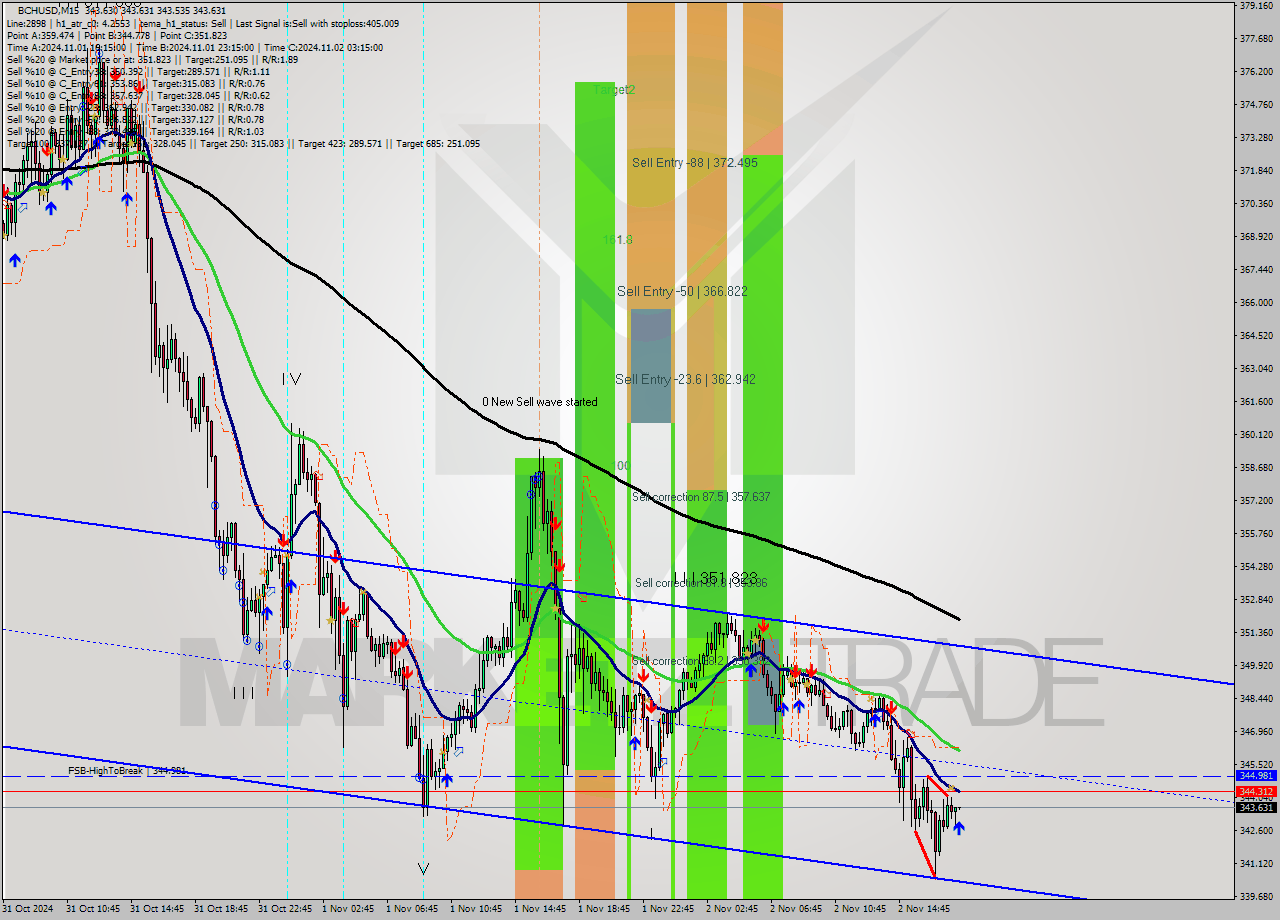Image resolution: width=1280 pixels, height=920 pixels.
Task: Click the black 343.631 current price tag
Action: point(1256,807)
